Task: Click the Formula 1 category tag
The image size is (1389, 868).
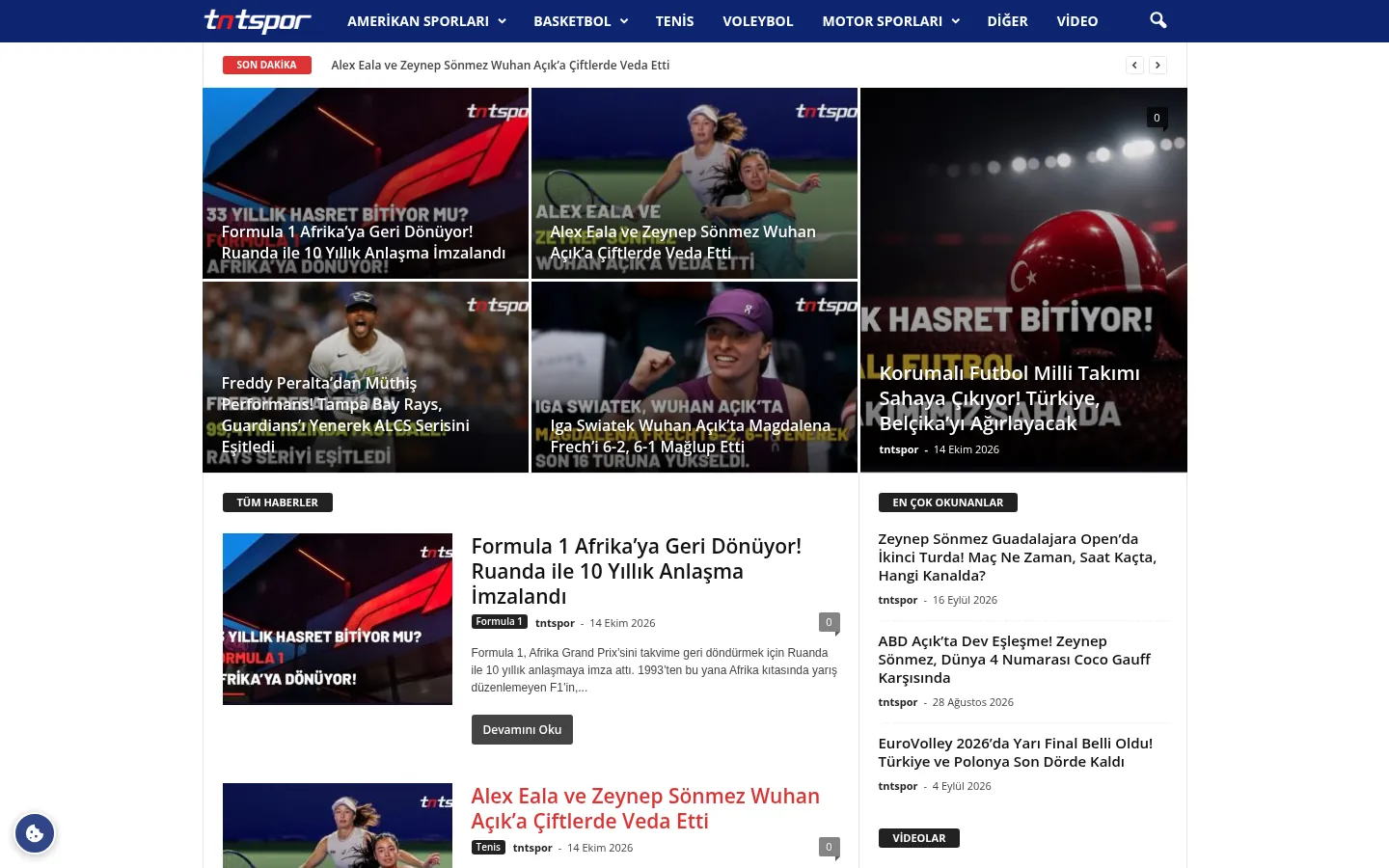Action: pos(499,622)
